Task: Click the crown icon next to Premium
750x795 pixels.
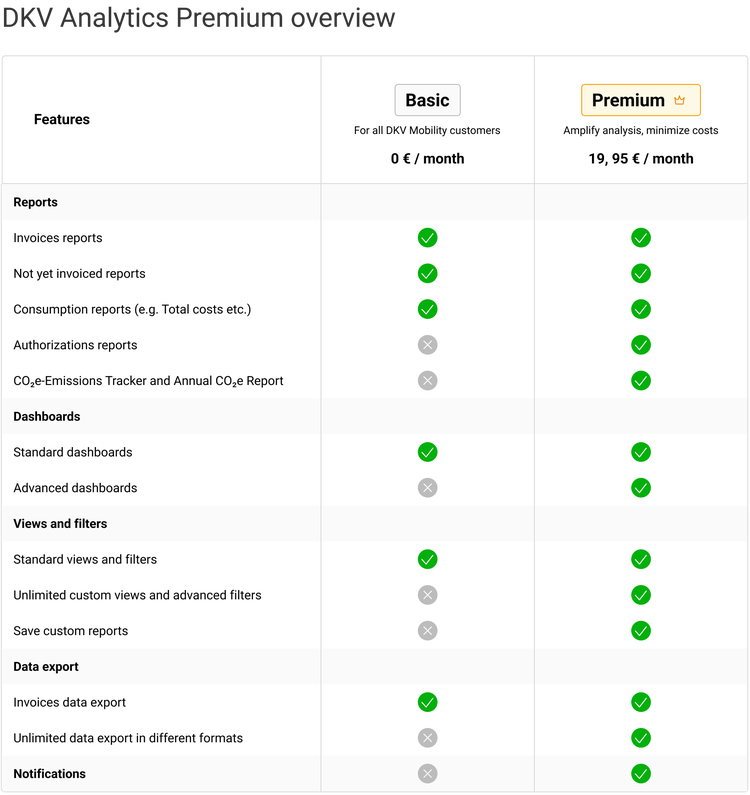Action: [680, 100]
